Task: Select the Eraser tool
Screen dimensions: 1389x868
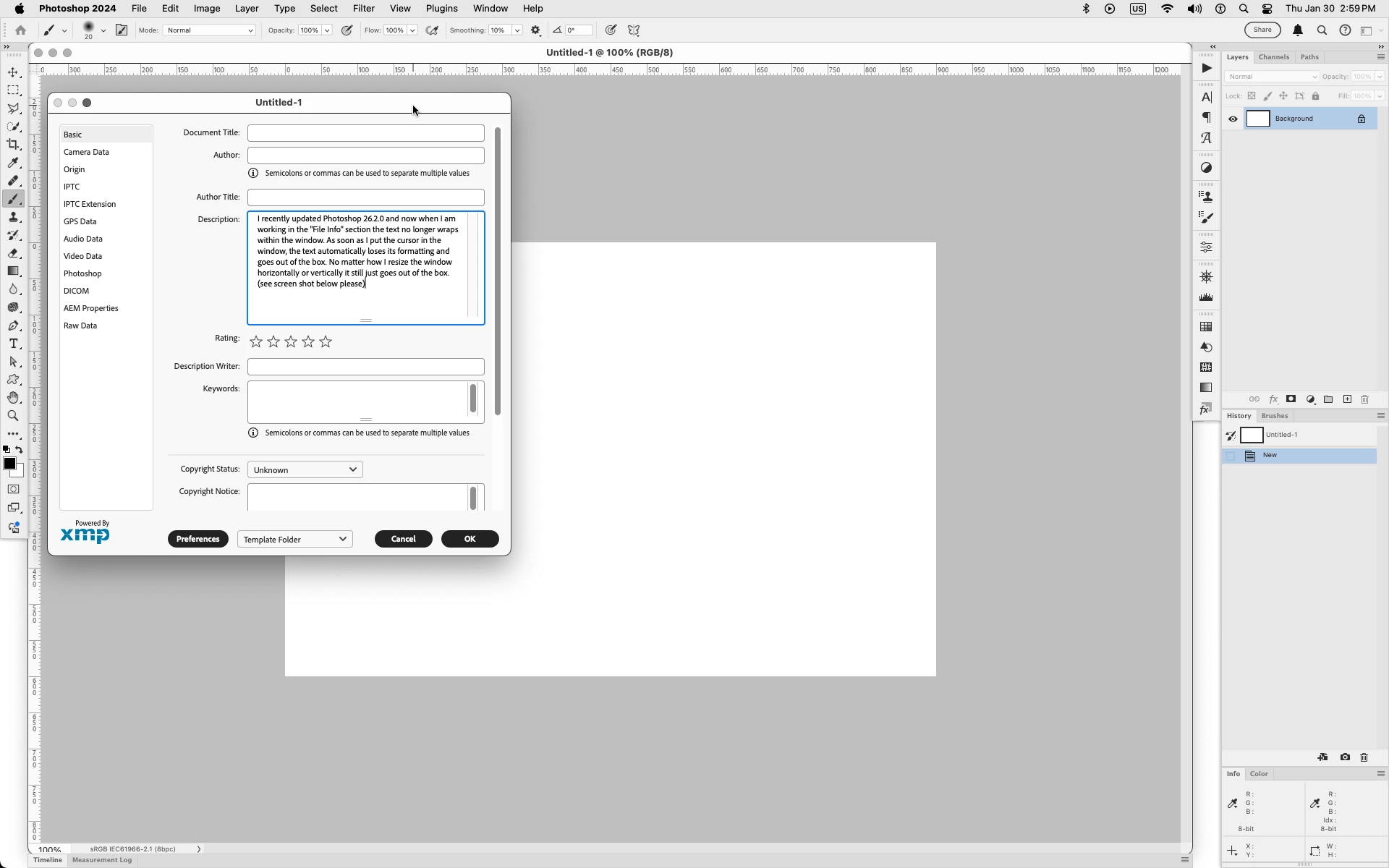Action: pos(13,253)
